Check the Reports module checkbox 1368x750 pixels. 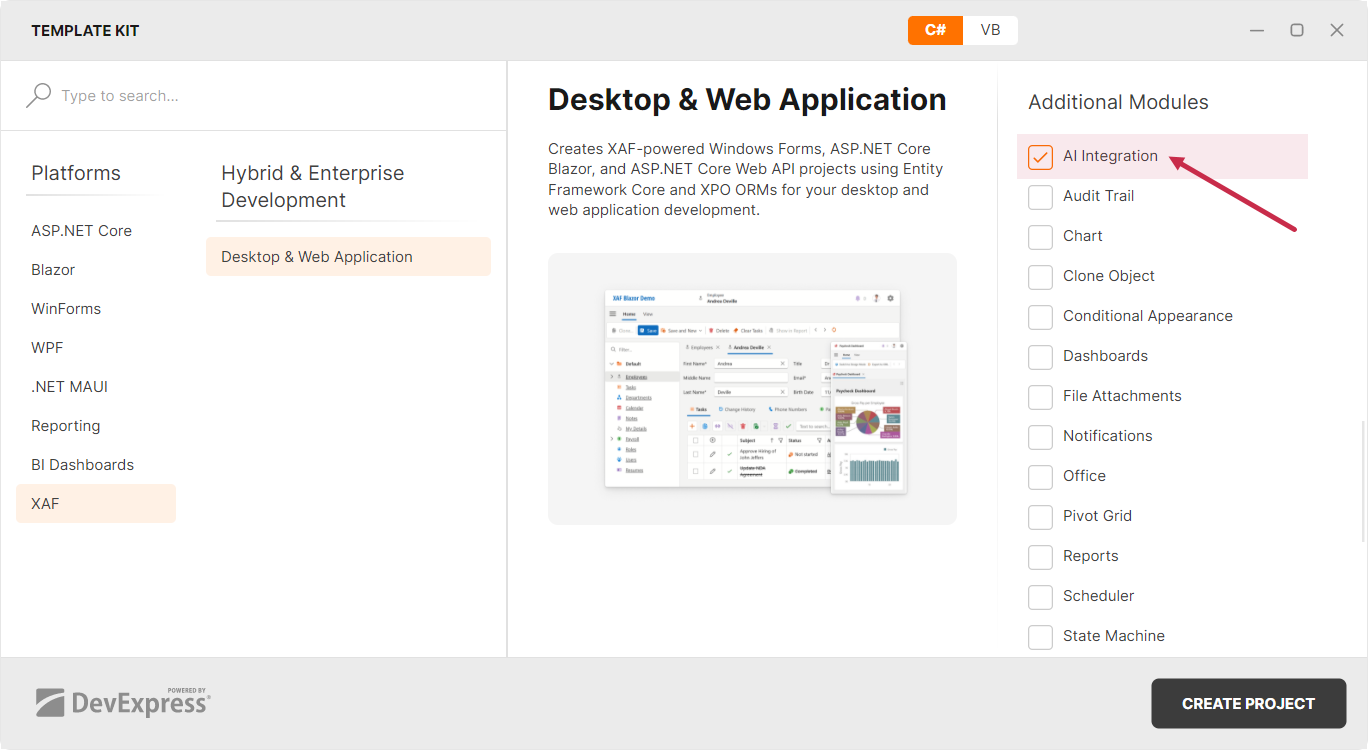(1041, 557)
